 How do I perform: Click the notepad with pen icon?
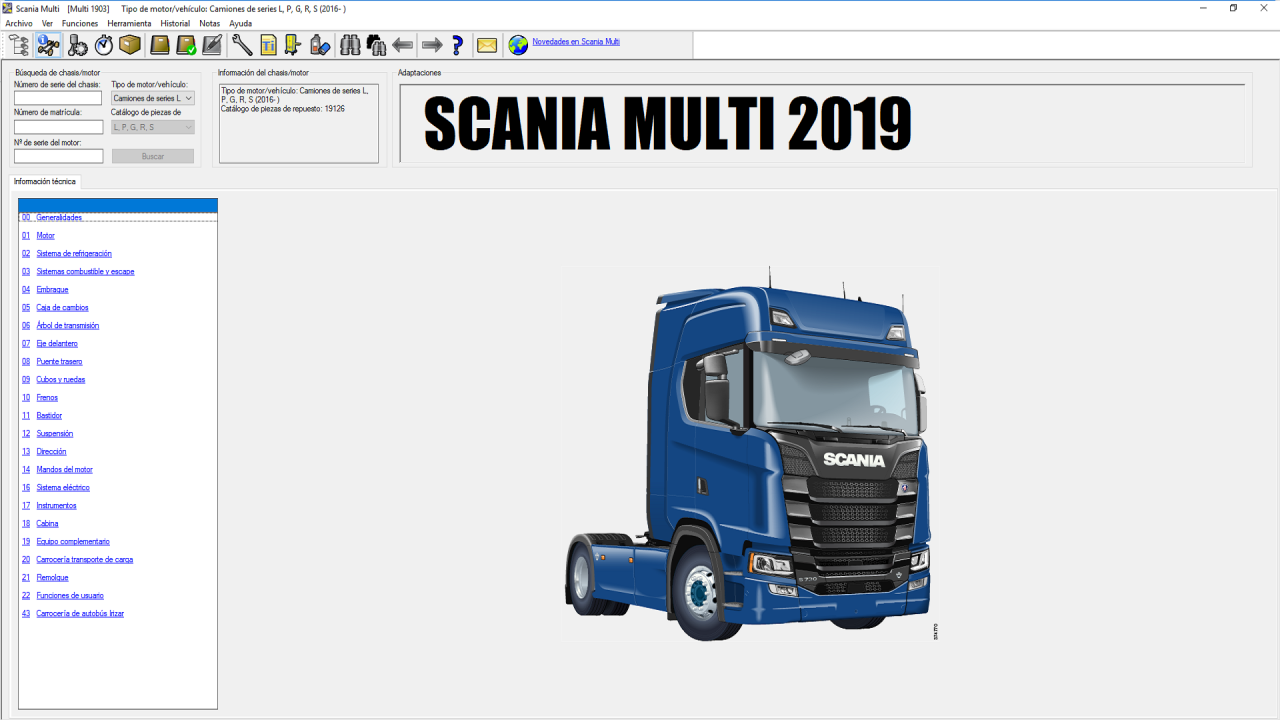coord(212,45)
